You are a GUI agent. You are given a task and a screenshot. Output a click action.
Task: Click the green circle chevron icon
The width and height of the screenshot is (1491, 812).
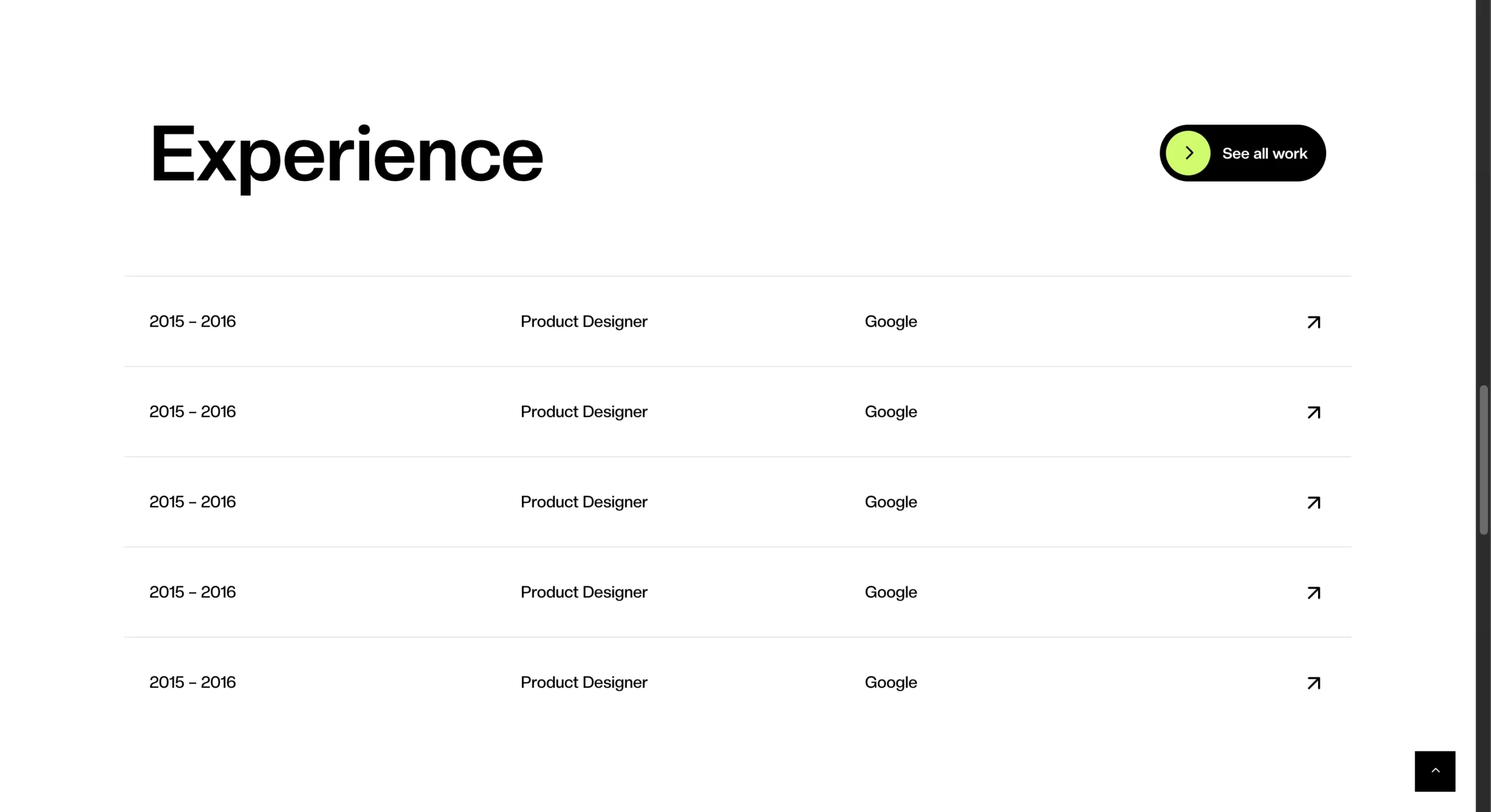click(x=1188, y=153)
